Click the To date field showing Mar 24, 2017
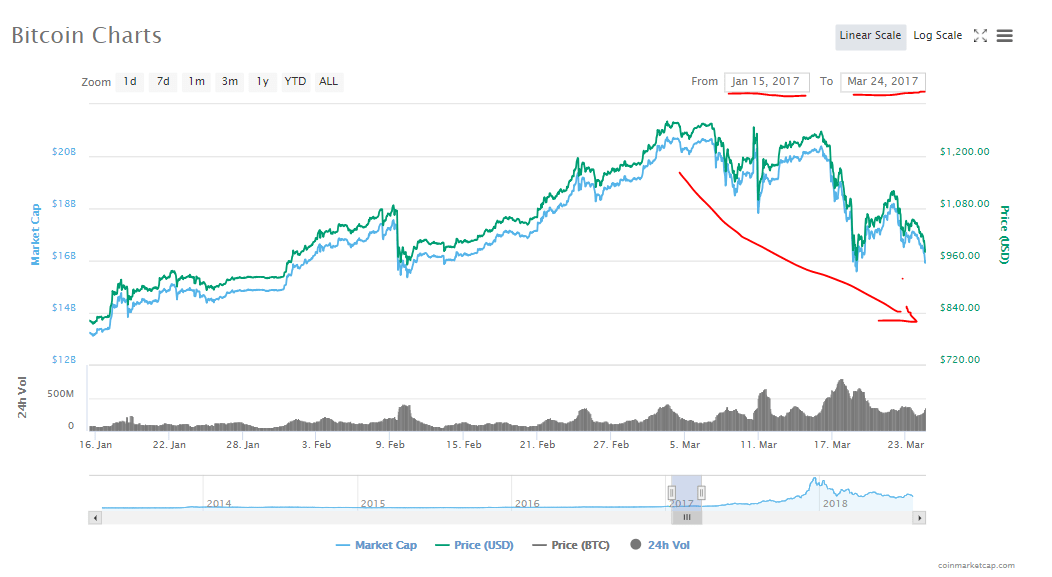Viewport: 1052px width, 577px height. click(x=883, y=82)
